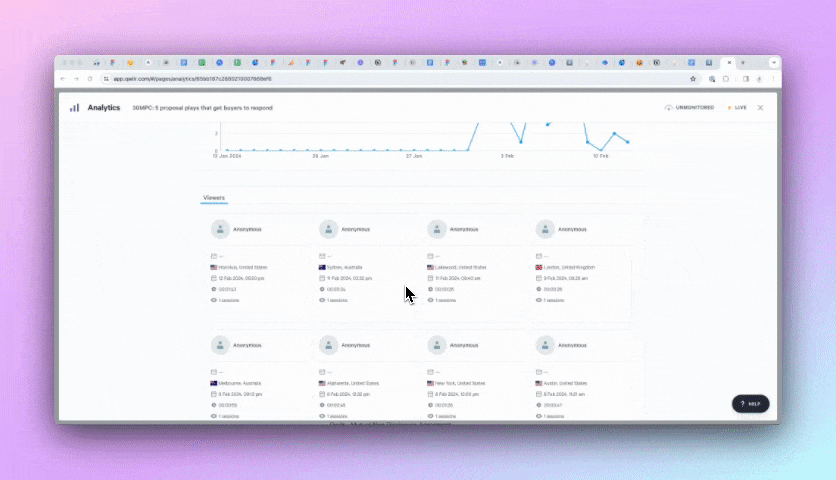The height and width of the screenshot is (480, 836).
Task: Click the '3 Feb' label on chart axis
Action: (507, 156)
